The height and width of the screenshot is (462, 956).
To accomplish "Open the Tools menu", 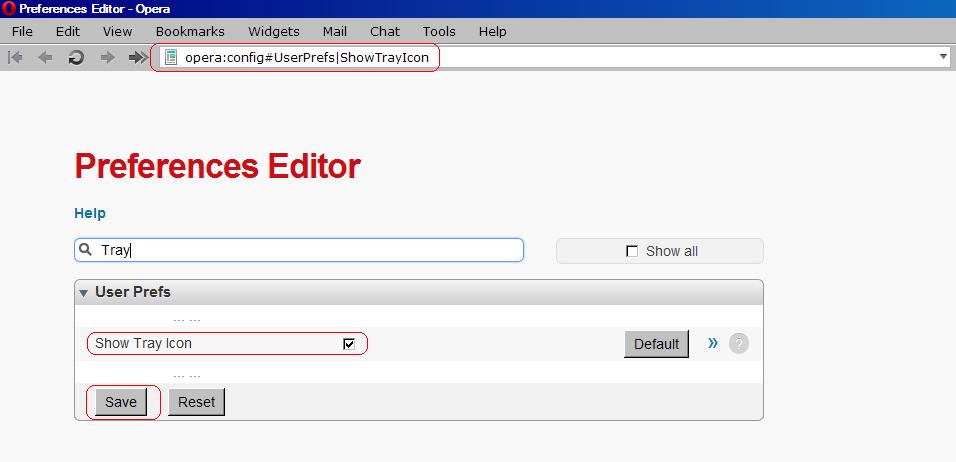I will pos(439,31).
